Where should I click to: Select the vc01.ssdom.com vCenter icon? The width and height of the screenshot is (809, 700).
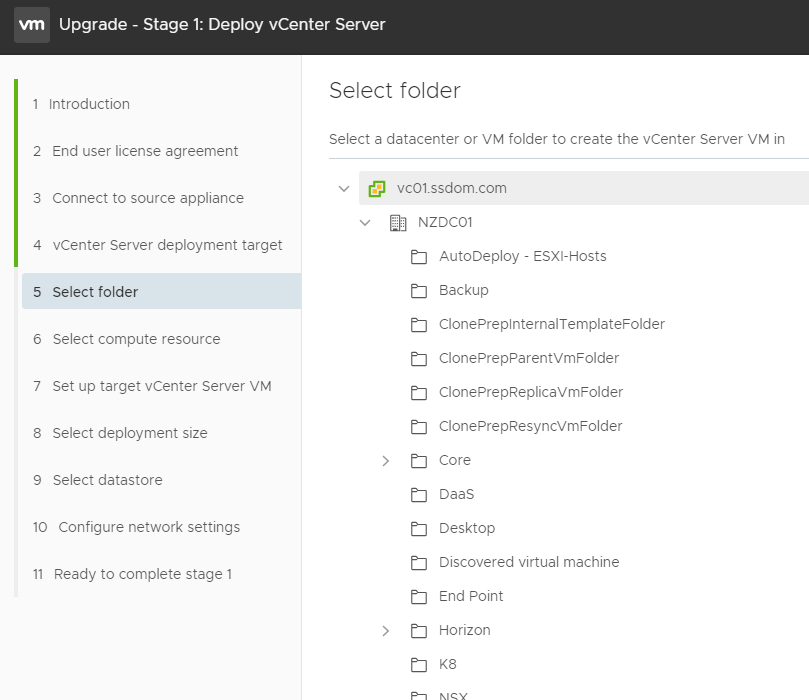pyautogui.click(x=377, y=189)
